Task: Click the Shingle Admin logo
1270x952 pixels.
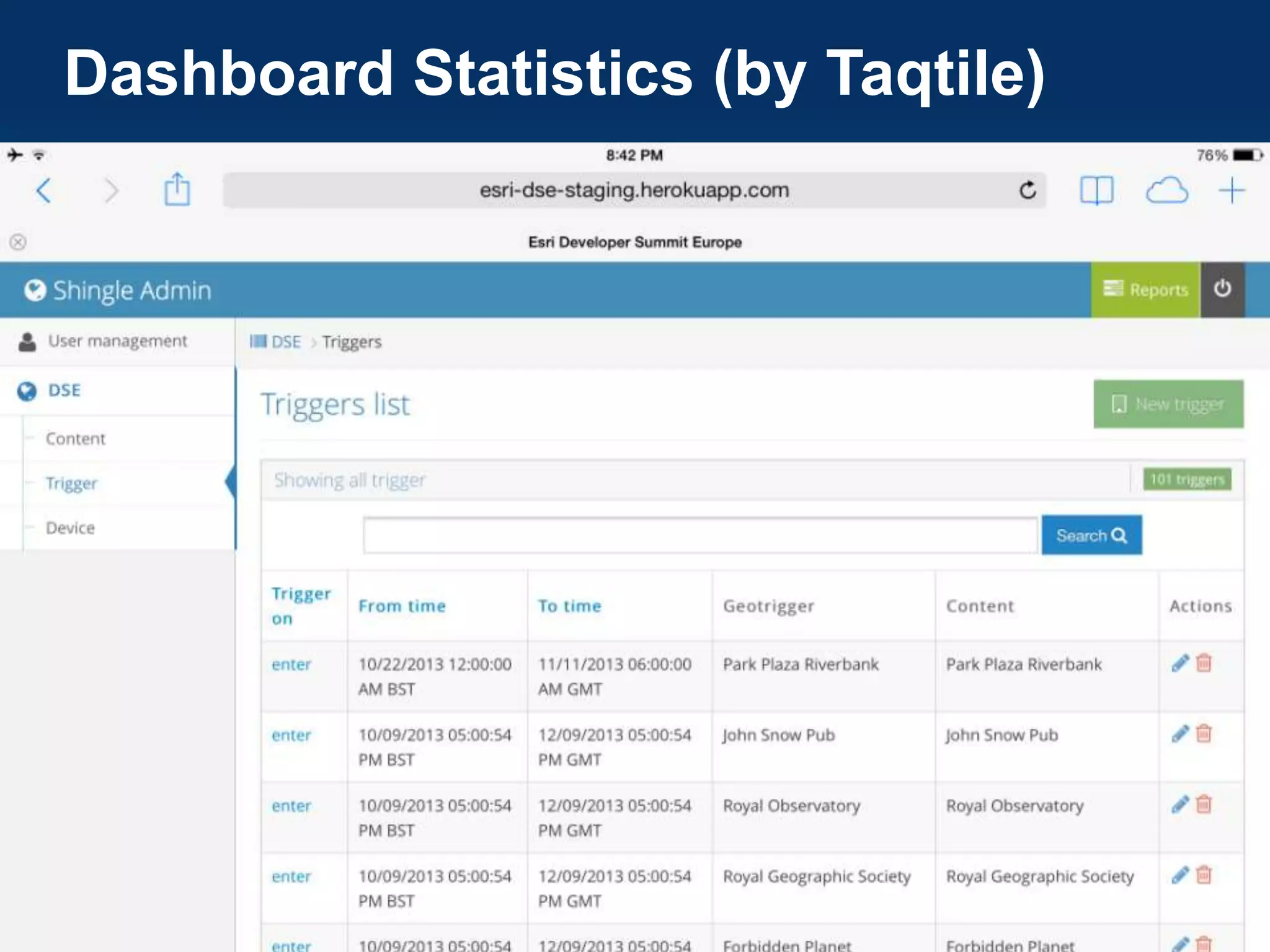Action: pyautogui.click(x=117, y=290)
